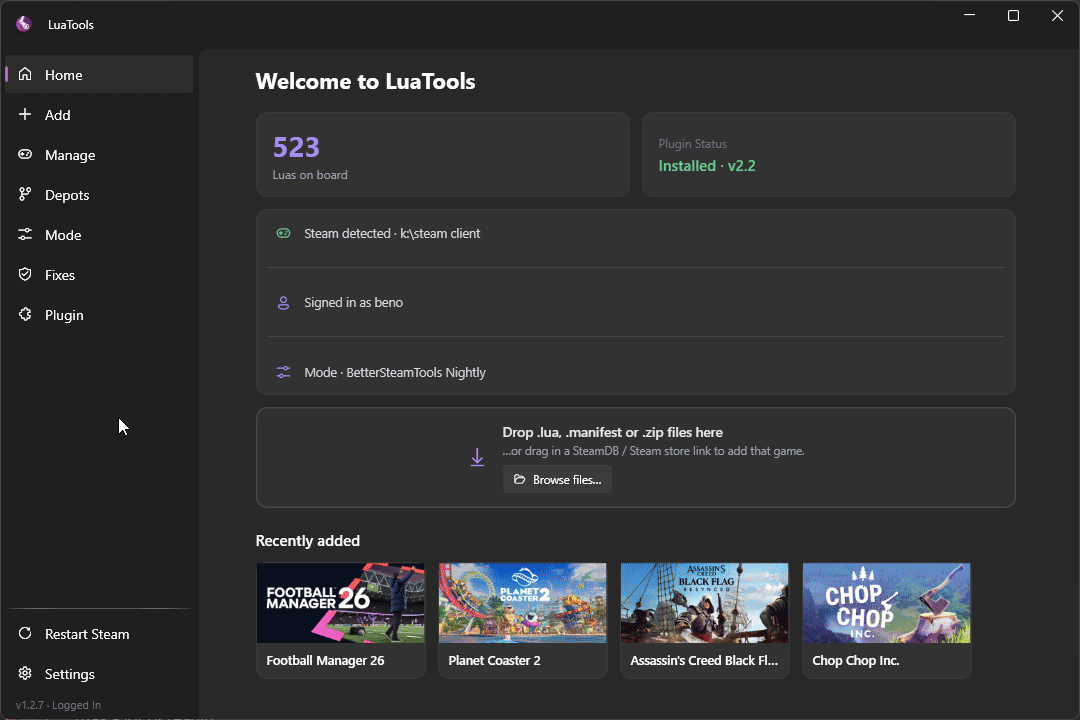Viewport: 1080px width, 720px height.
Task: Click the branch icon beside Depots
Action: [x=25, y=194]
